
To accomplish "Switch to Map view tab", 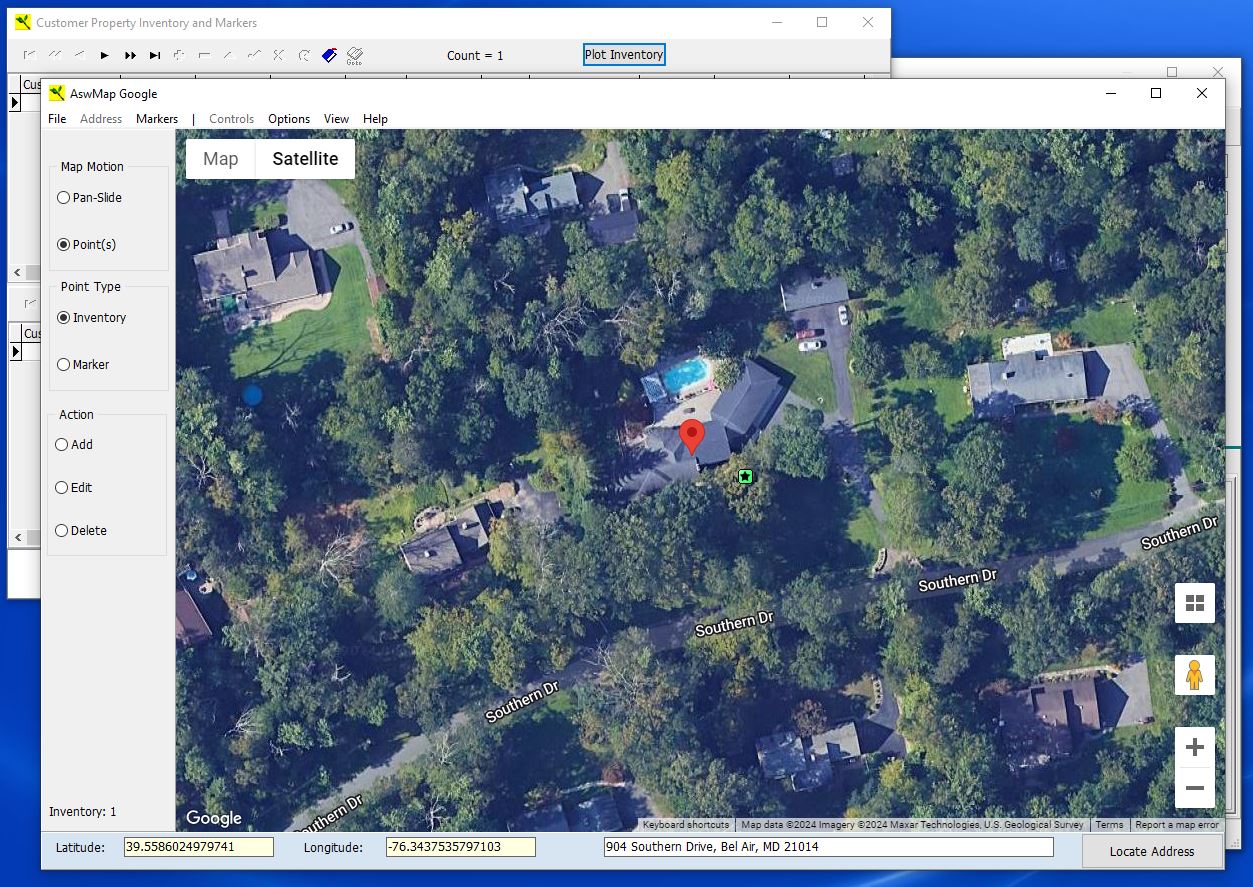I will pyautogui.click(x=221, y=159).
